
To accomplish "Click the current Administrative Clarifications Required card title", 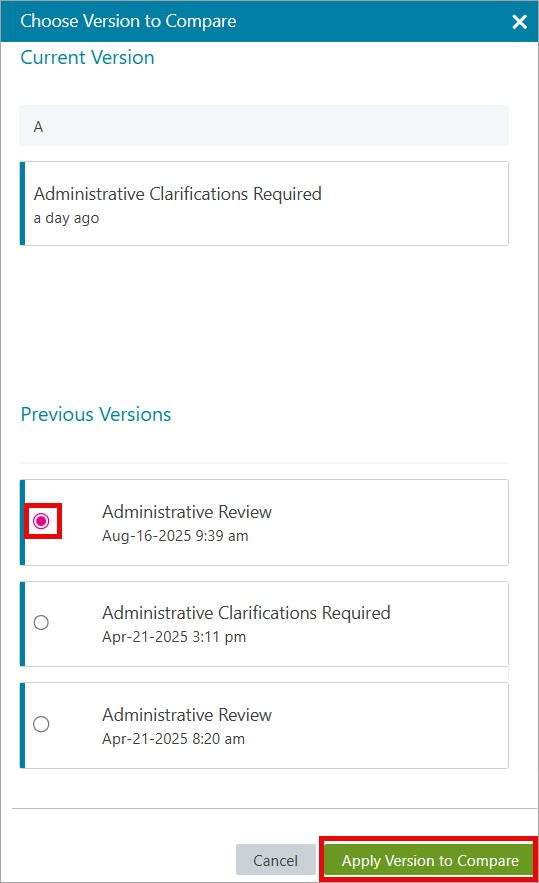I will pos(177,194).
